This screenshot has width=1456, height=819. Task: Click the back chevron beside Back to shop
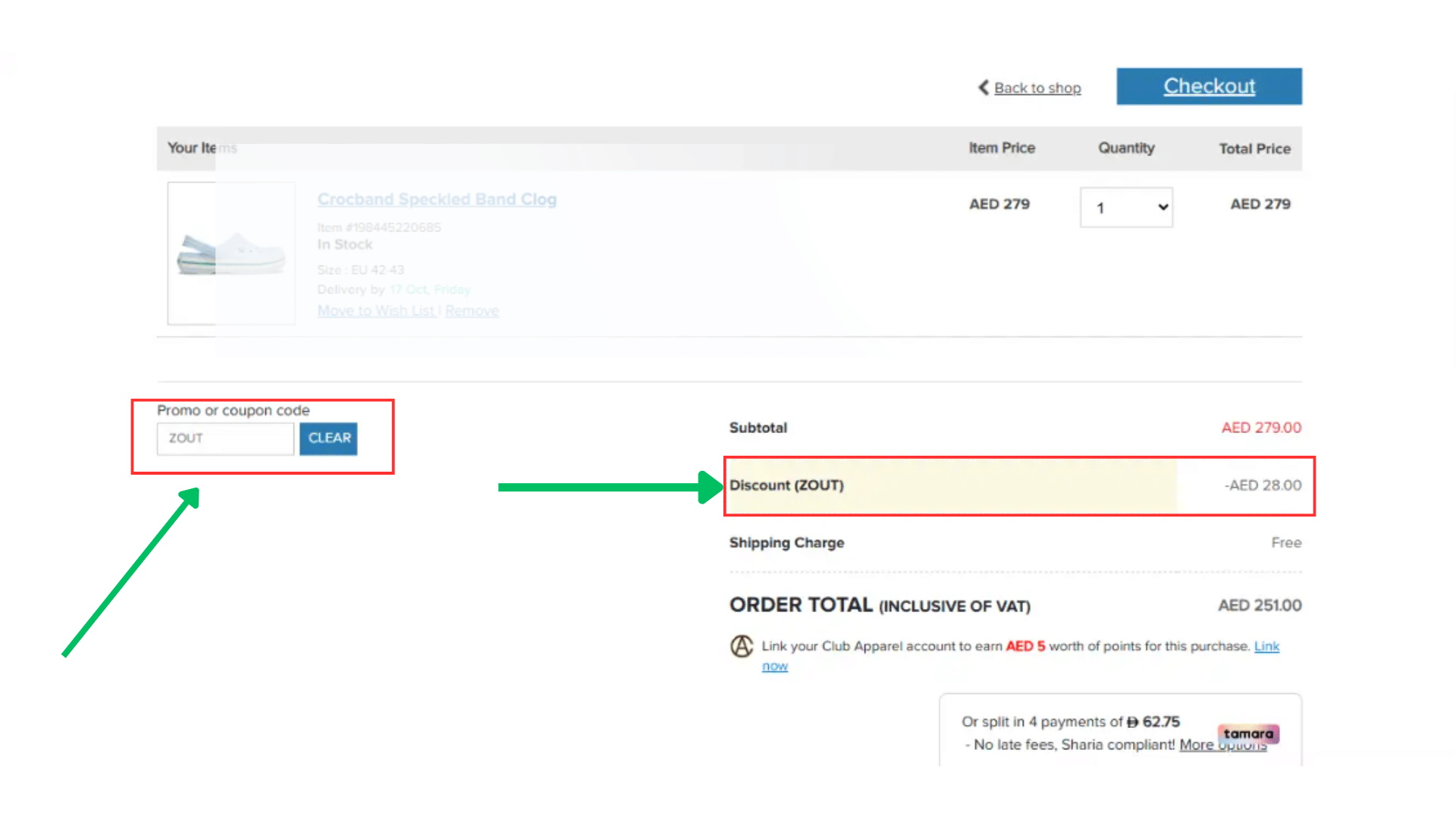pyautogui.click(x=984, y=88)
